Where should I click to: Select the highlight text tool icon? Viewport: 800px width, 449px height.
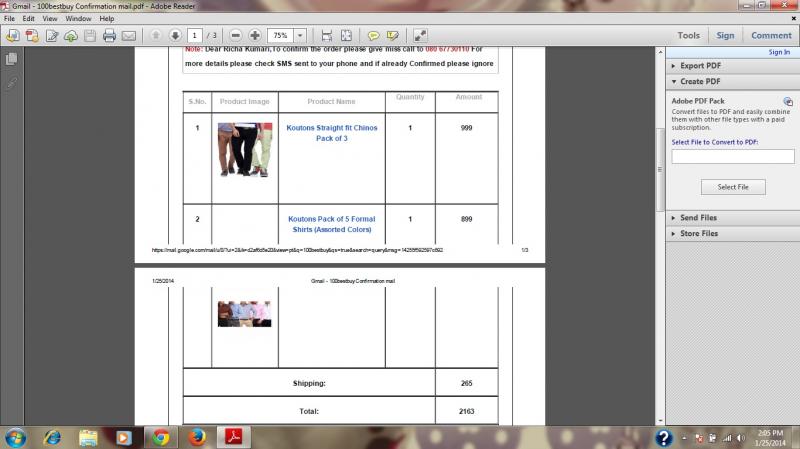pos(392,35)
